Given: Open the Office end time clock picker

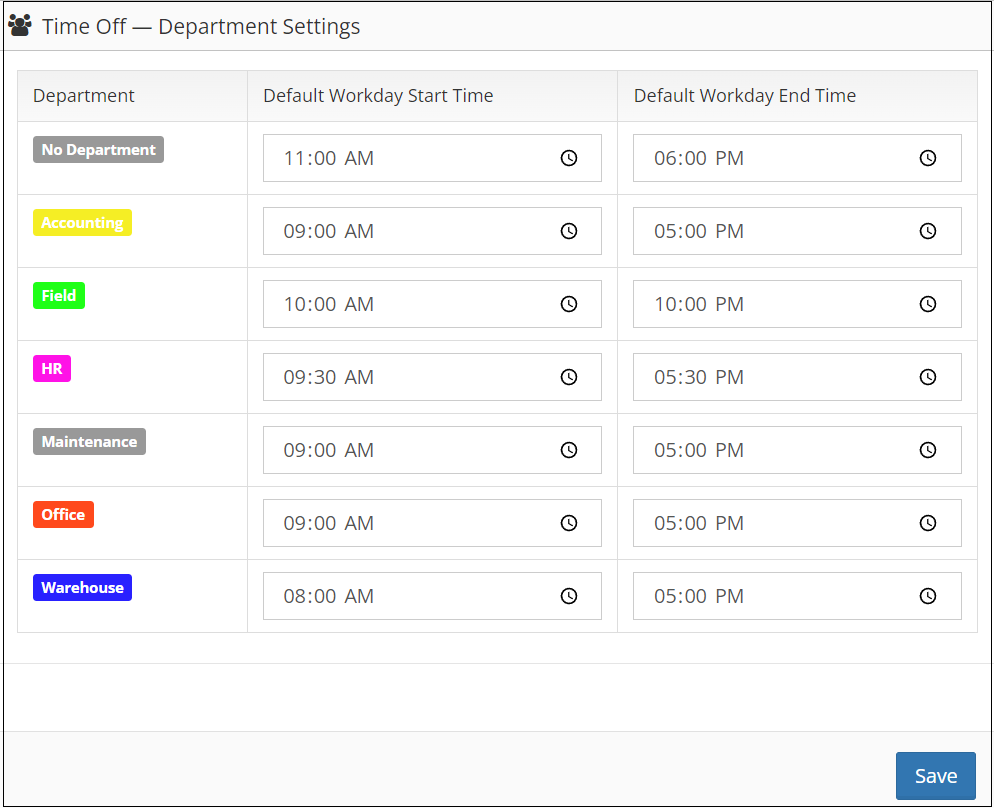Looking at the screenshot, I should tap(927, 523).
